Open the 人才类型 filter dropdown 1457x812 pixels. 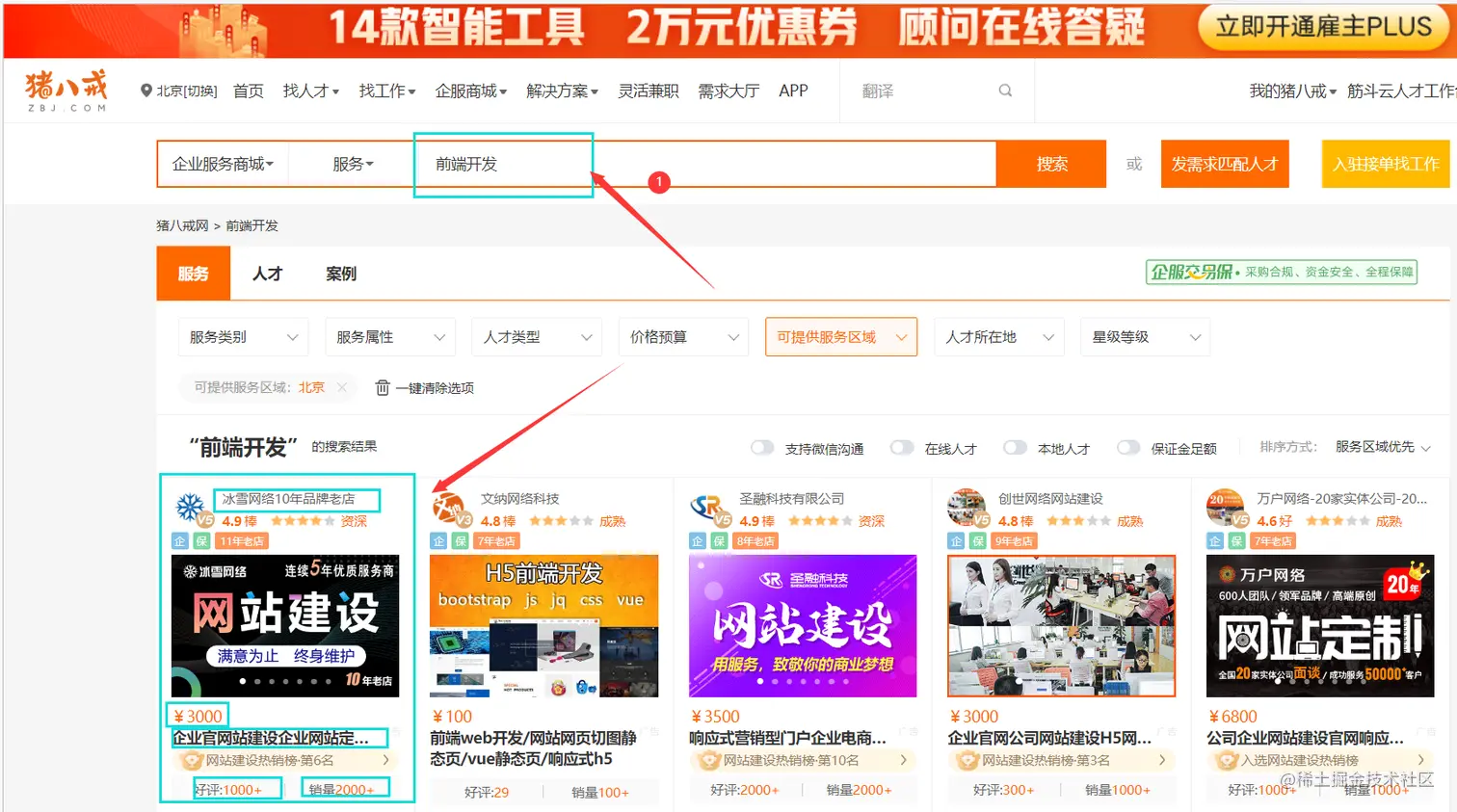click(x=538, y=337)
